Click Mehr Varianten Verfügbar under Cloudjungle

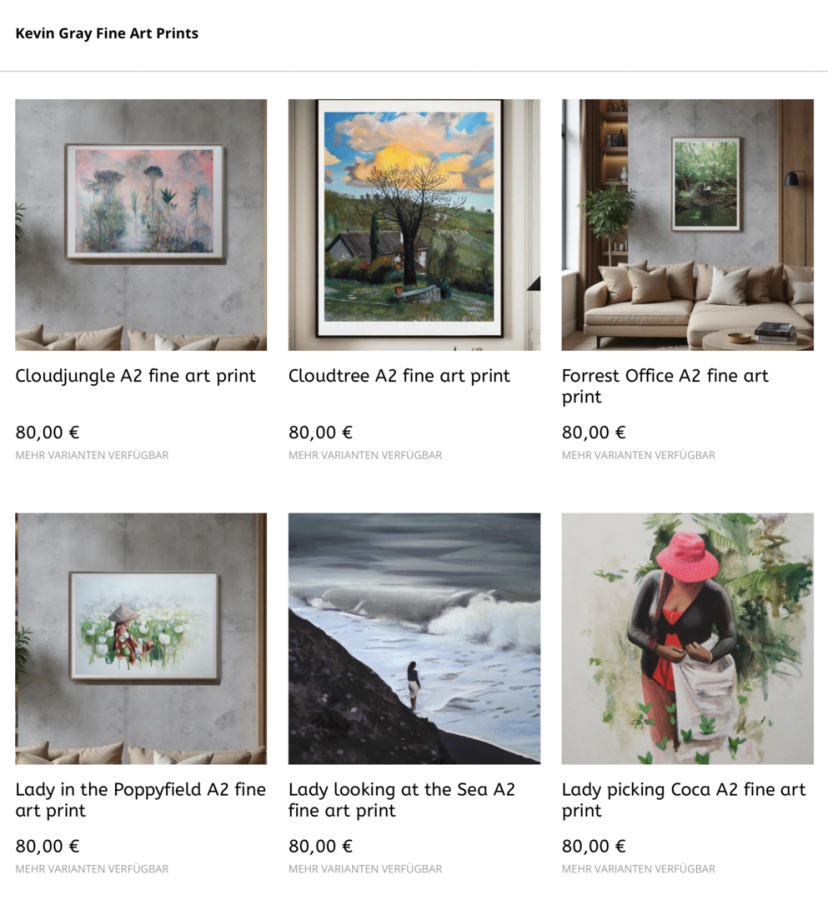click(92, 455)
